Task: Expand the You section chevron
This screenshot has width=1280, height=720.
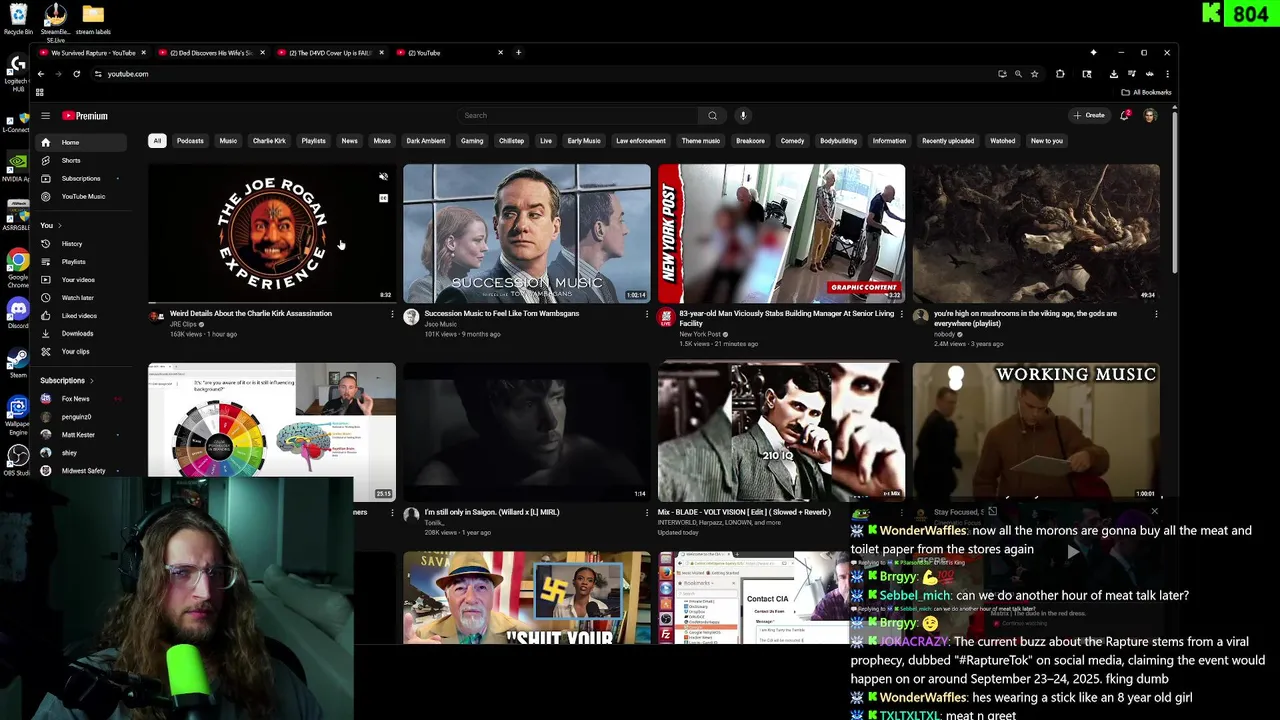Action: [59, 226]
